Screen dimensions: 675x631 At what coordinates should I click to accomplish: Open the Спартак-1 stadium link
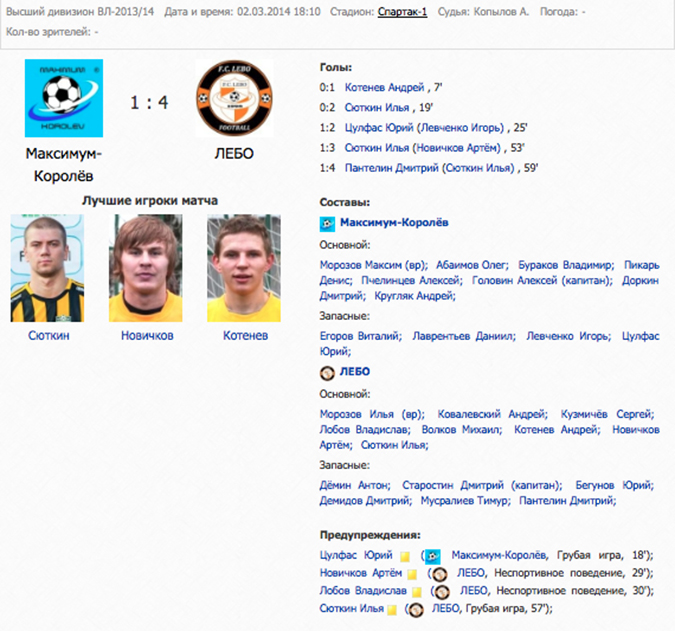pyautogui.click(x=403, y=12)
